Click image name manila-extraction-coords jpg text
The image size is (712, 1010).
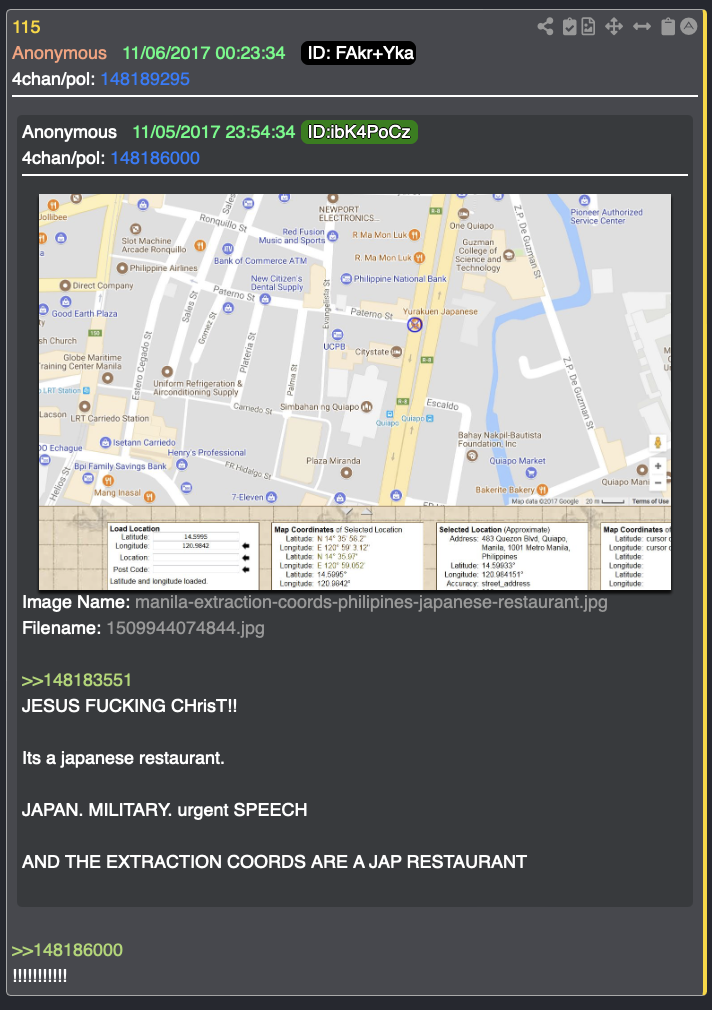click(x=371, y=602)
